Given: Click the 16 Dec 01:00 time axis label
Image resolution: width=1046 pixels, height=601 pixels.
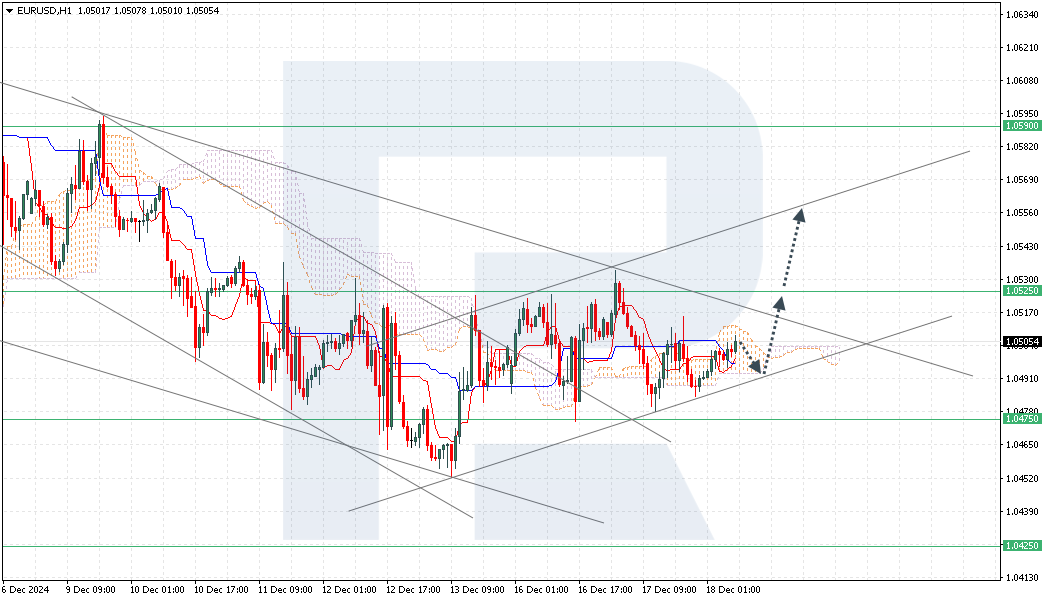Looking at the screenshot, I should (542, 590).
